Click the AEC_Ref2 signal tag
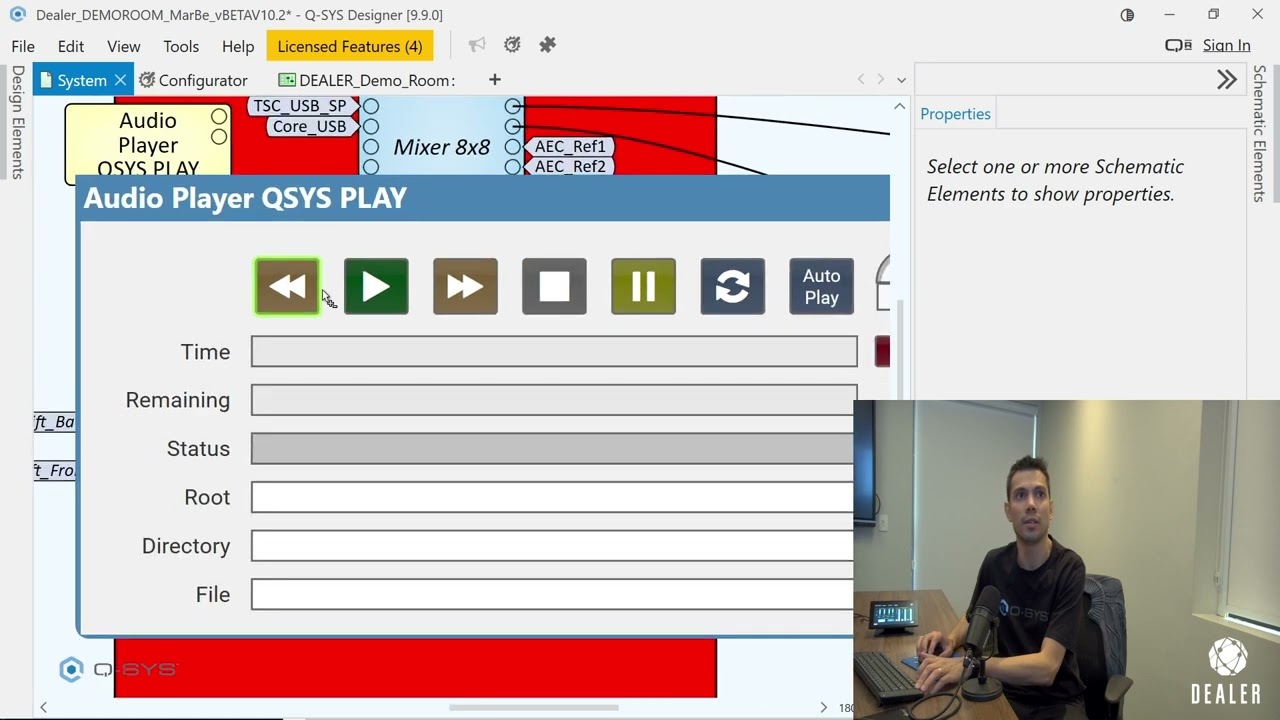The width and height of the screenshot is (1280, 720). pos(570,166)
